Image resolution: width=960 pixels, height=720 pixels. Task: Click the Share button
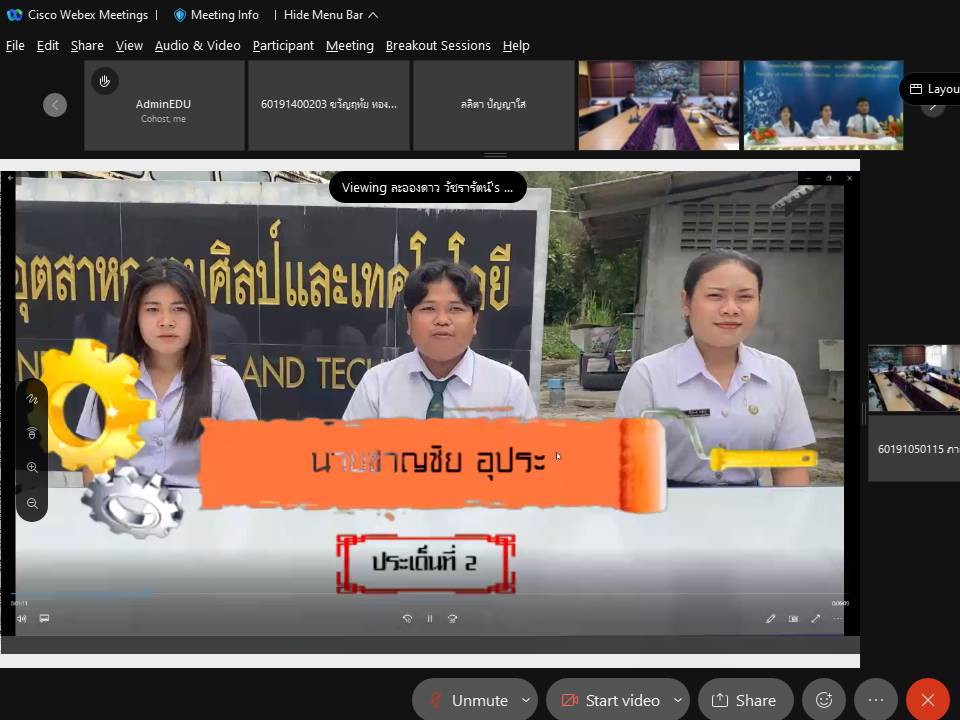[745, 700]
